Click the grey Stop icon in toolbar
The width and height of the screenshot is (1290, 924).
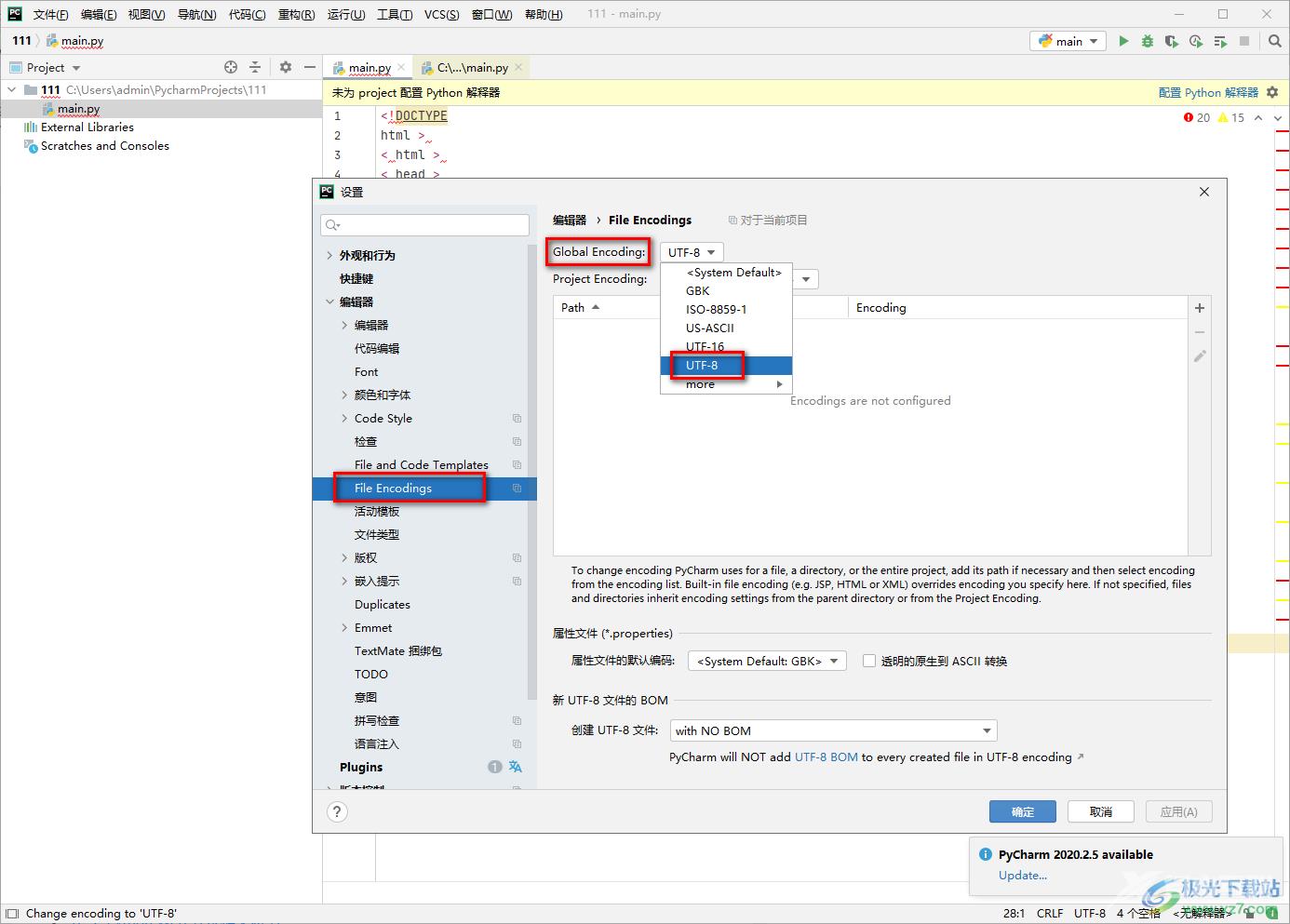pyautogui.click(x=1244, y=41)
